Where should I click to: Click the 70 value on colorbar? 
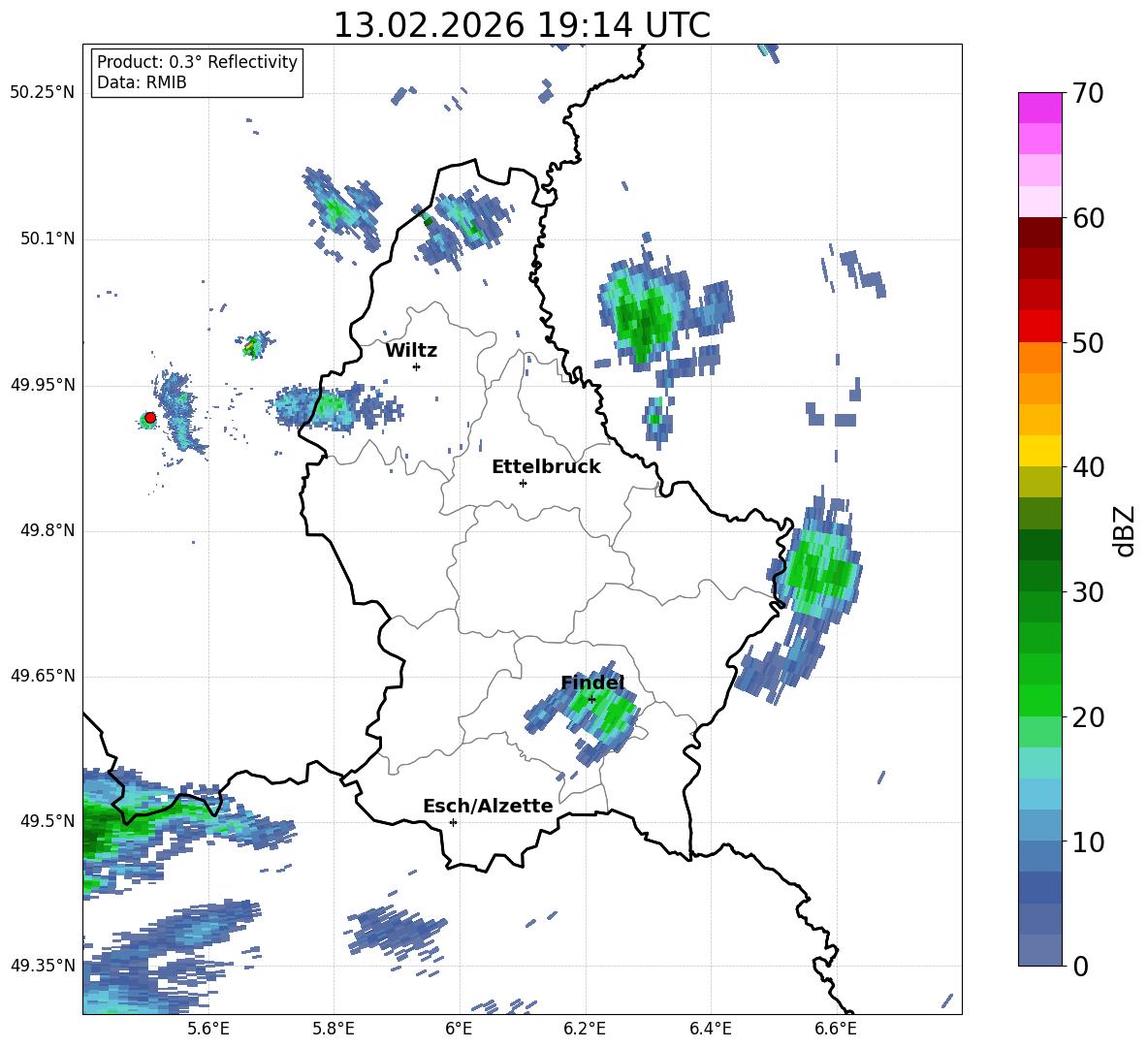1088,94
